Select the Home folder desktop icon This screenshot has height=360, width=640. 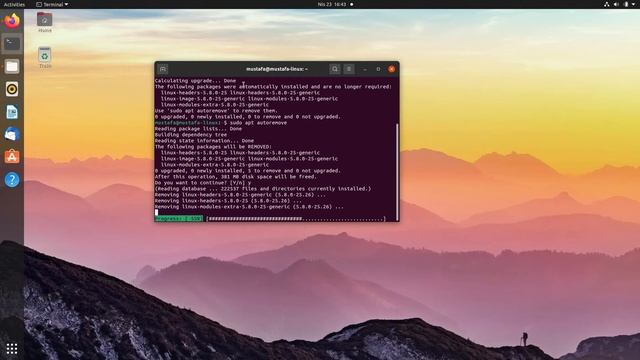[x=44, y=22]
